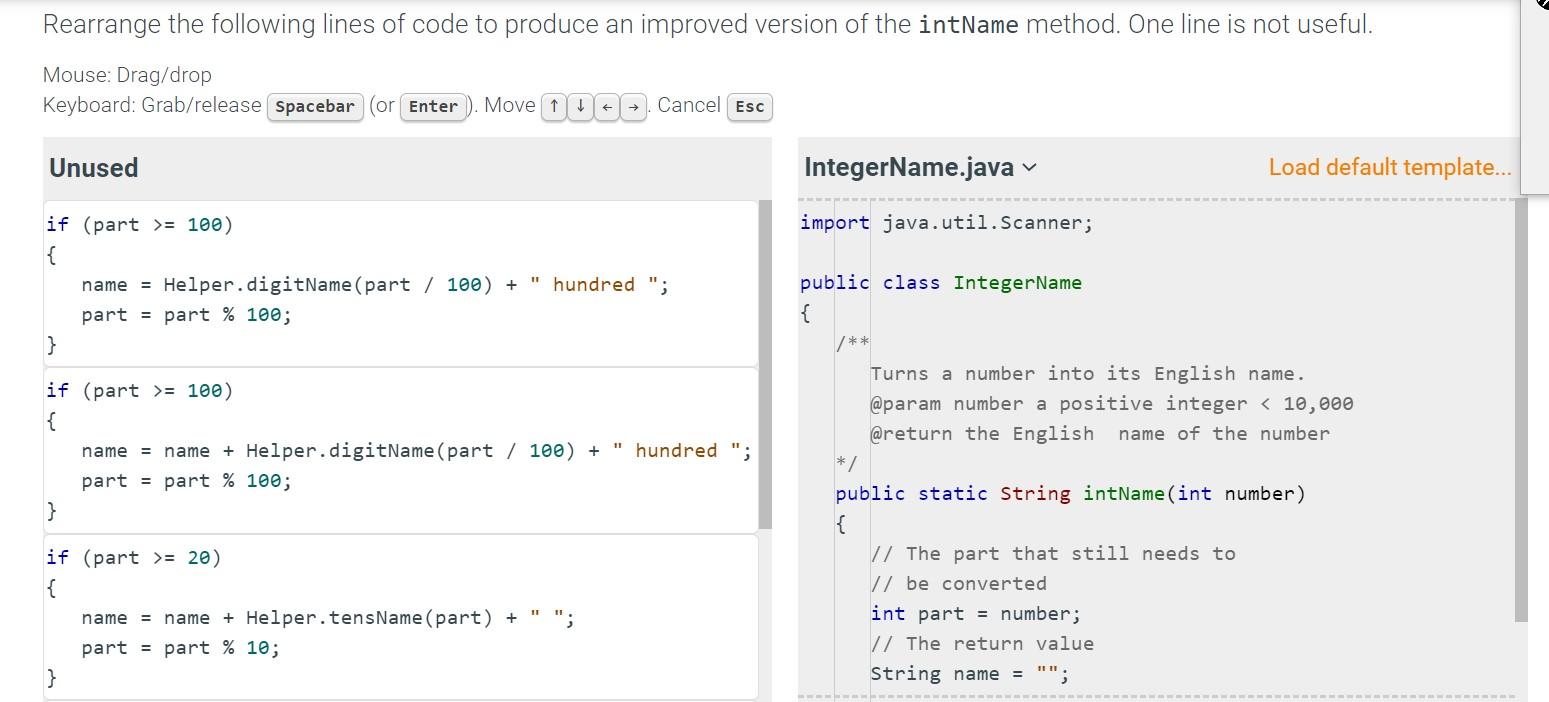The height and width of the screenshot is (702, 1549).
Task: Click the '@return the English name' comment
Action: point(1100,433)
